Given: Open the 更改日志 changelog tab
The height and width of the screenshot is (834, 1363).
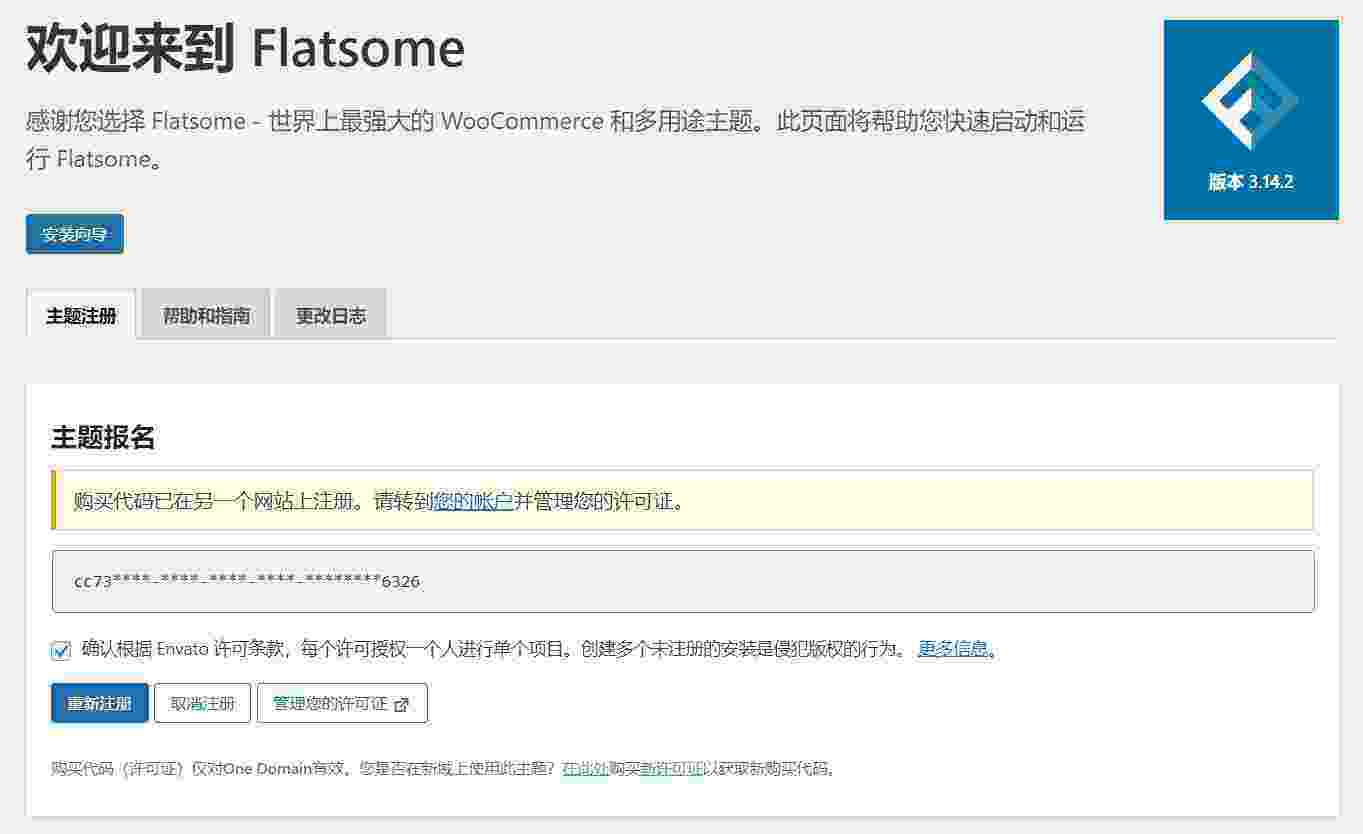Looking at the screenshot, I should [330, 316].
